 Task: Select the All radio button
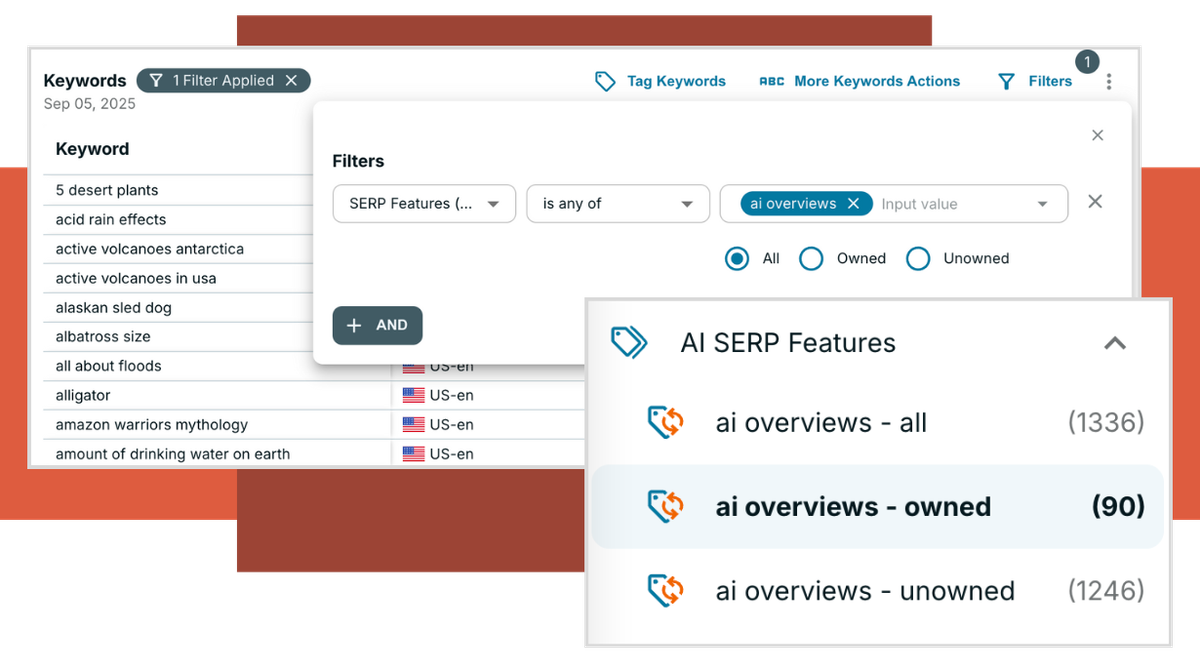737,259
